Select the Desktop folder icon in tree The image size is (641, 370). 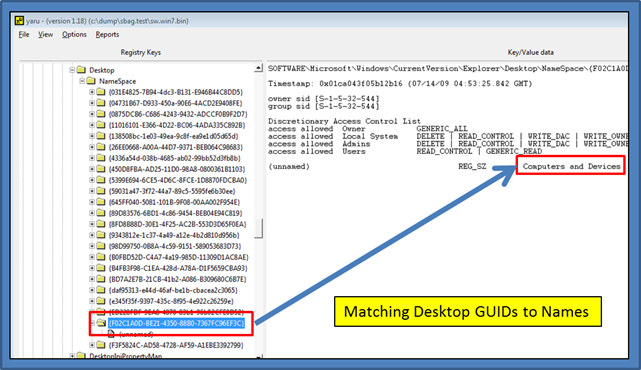pyautogui.click(x=81, y=70)
